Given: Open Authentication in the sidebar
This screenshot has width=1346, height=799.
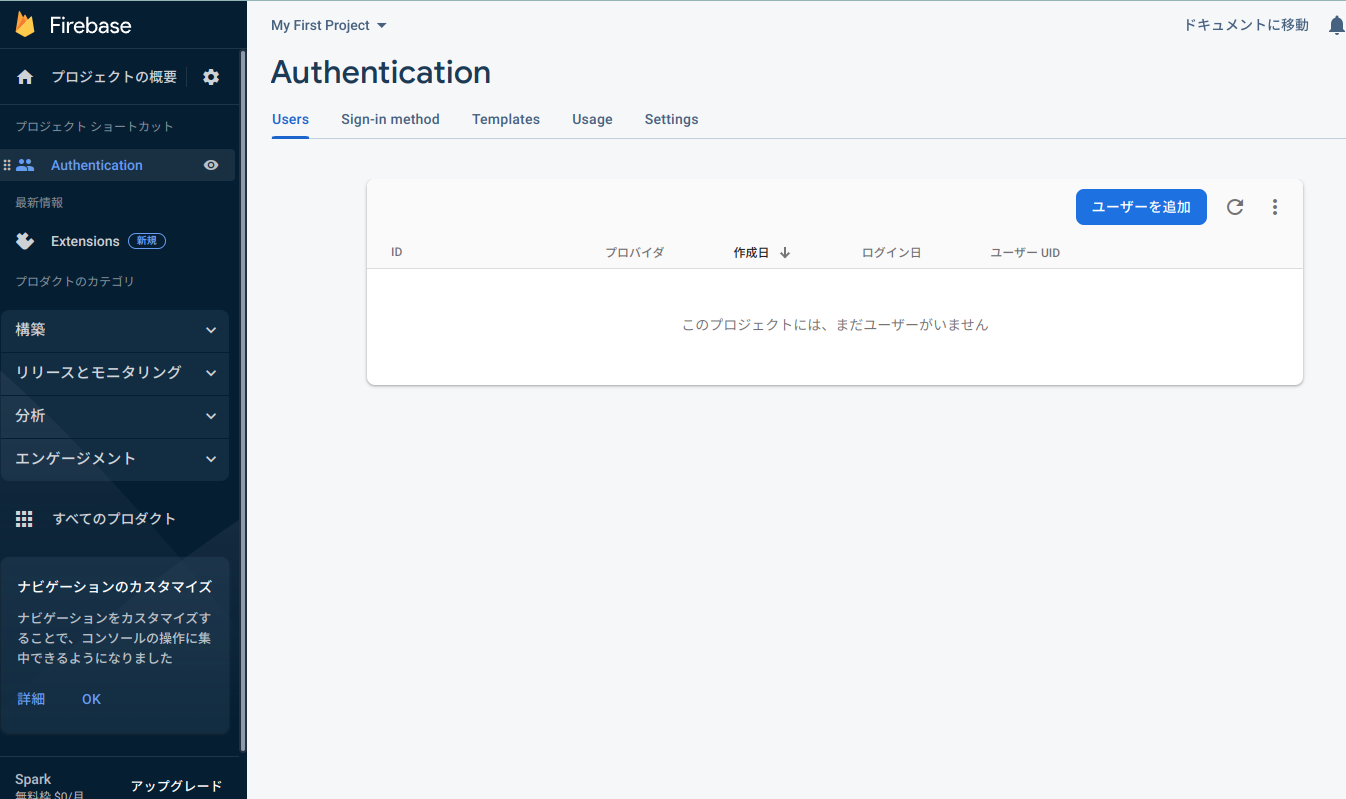Looking at the screenshot, I should tap(97, 165).
